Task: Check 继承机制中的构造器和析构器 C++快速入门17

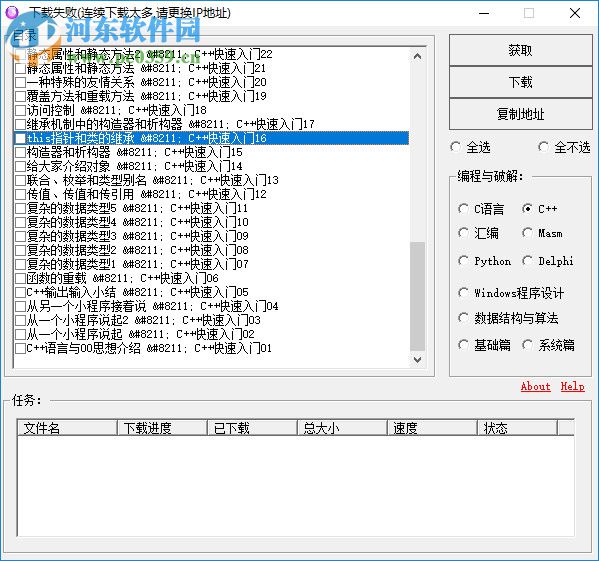Action: point(20,124)
